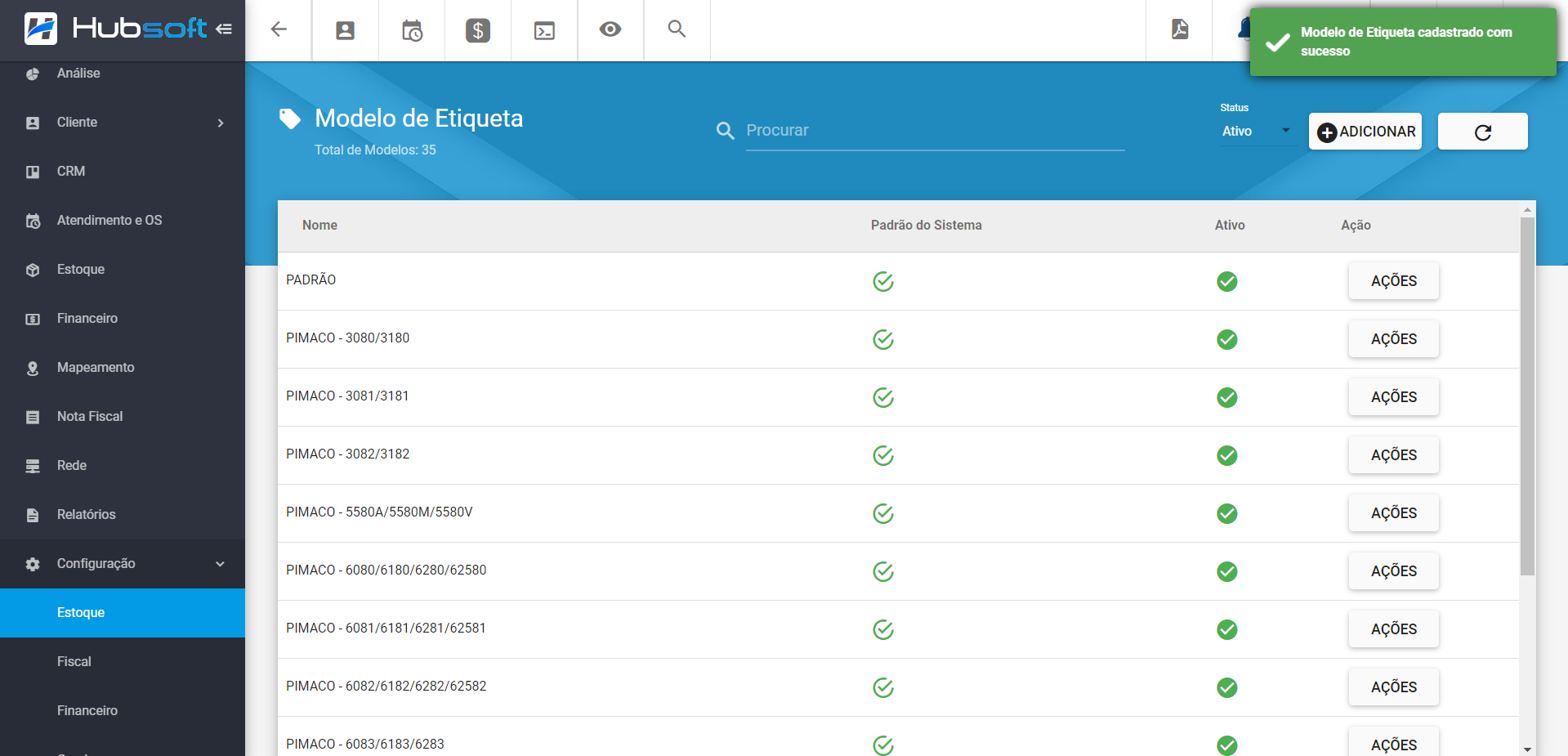Click the Análise pie chart icon

(x=33, y=74)
